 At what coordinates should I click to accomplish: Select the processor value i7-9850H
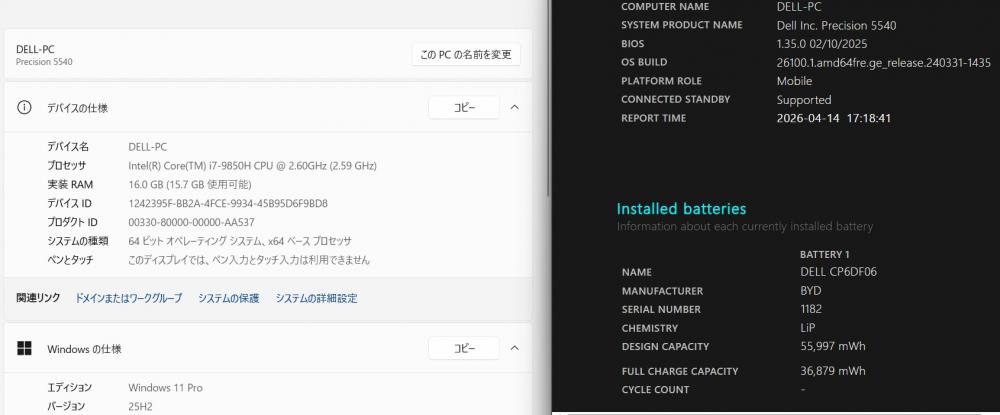(x=253, y=166)
